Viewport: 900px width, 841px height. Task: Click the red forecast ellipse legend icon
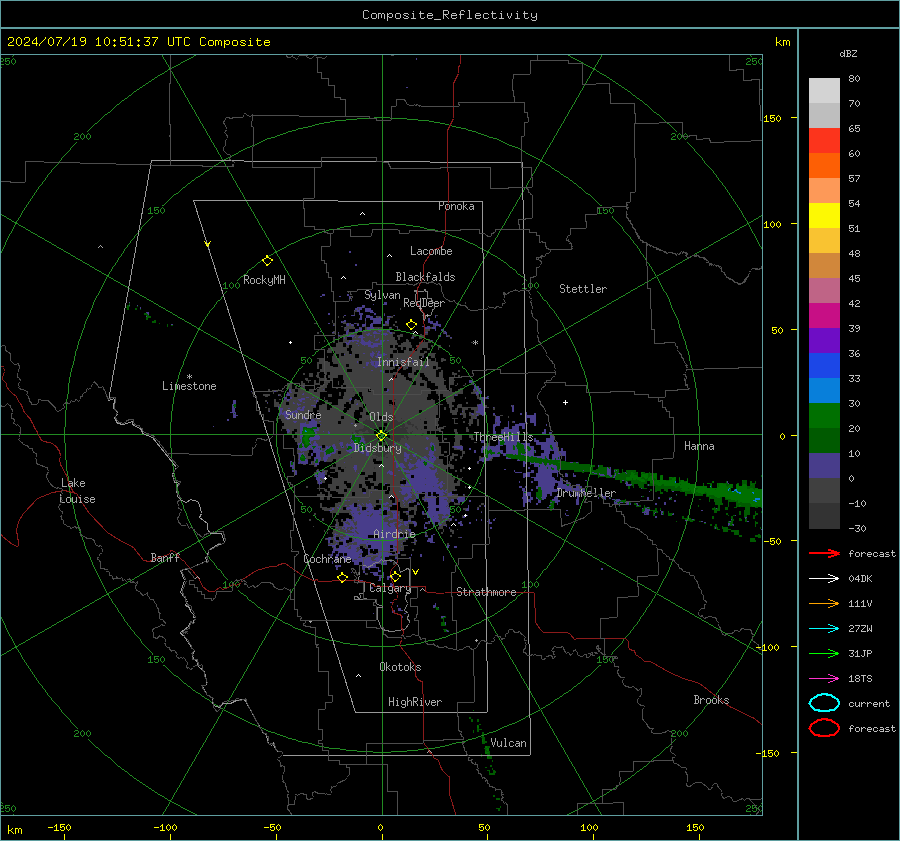click(x=824, y=728)
